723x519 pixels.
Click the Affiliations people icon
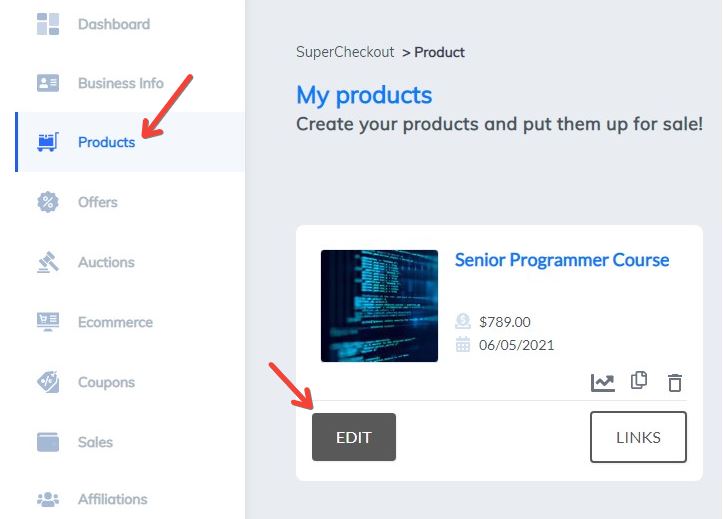(48, 499)
